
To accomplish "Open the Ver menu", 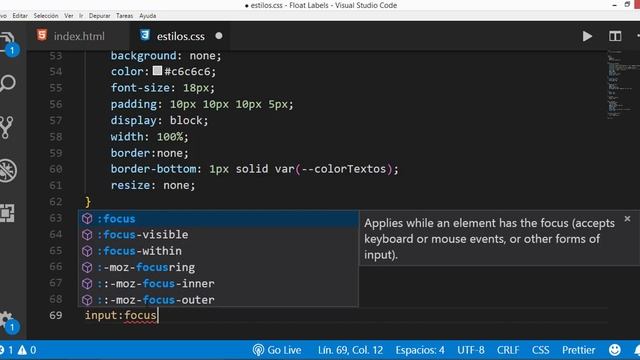I will pos(69,16).
